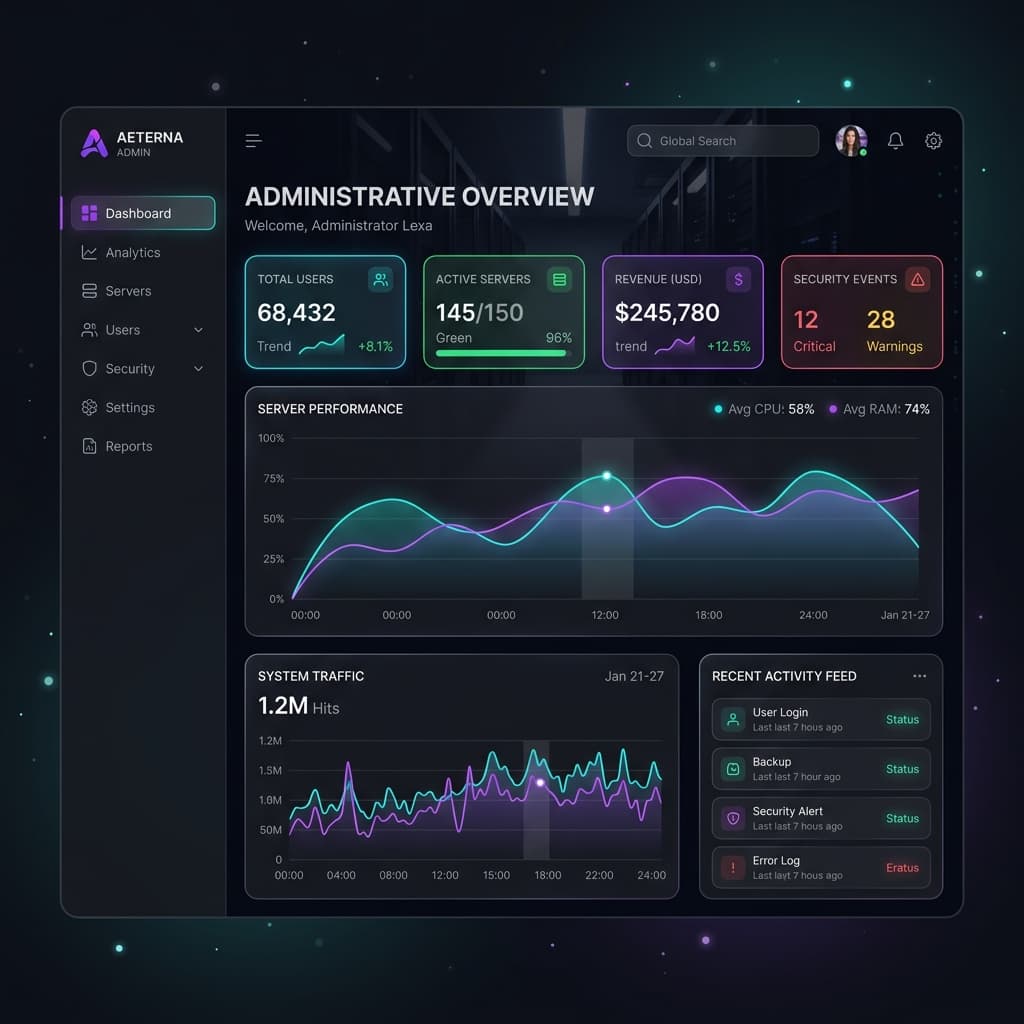Click the +12.5% revenue trend value
The image size is (1024, 1024).
728,346
